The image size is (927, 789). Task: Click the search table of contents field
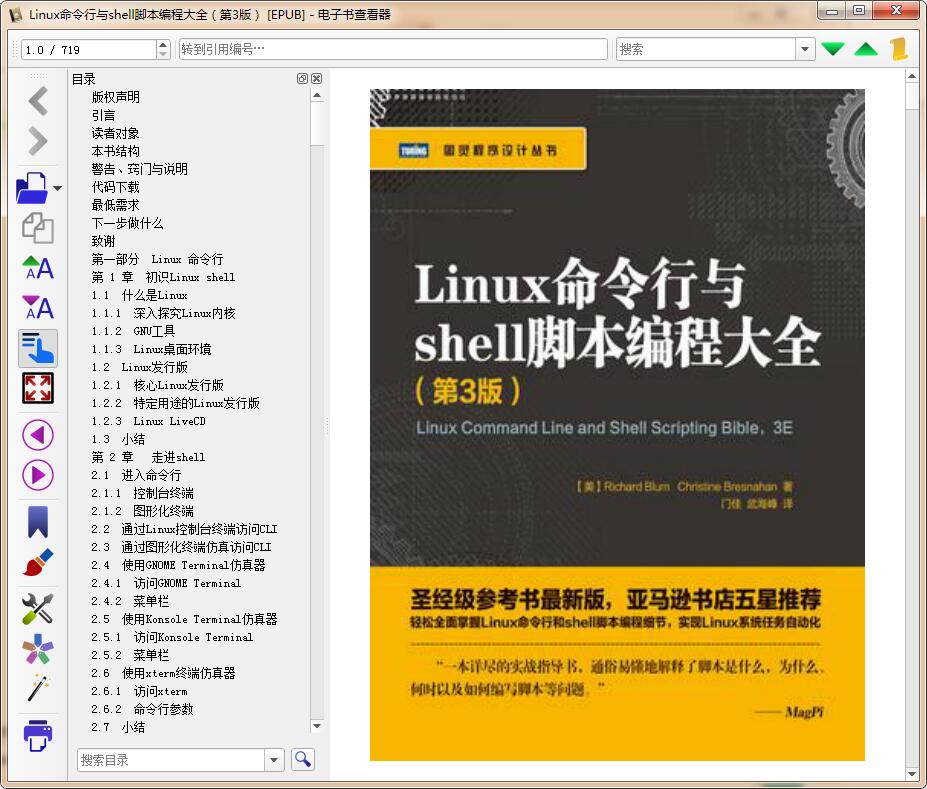pyautogui.click(x=171, y=759)
